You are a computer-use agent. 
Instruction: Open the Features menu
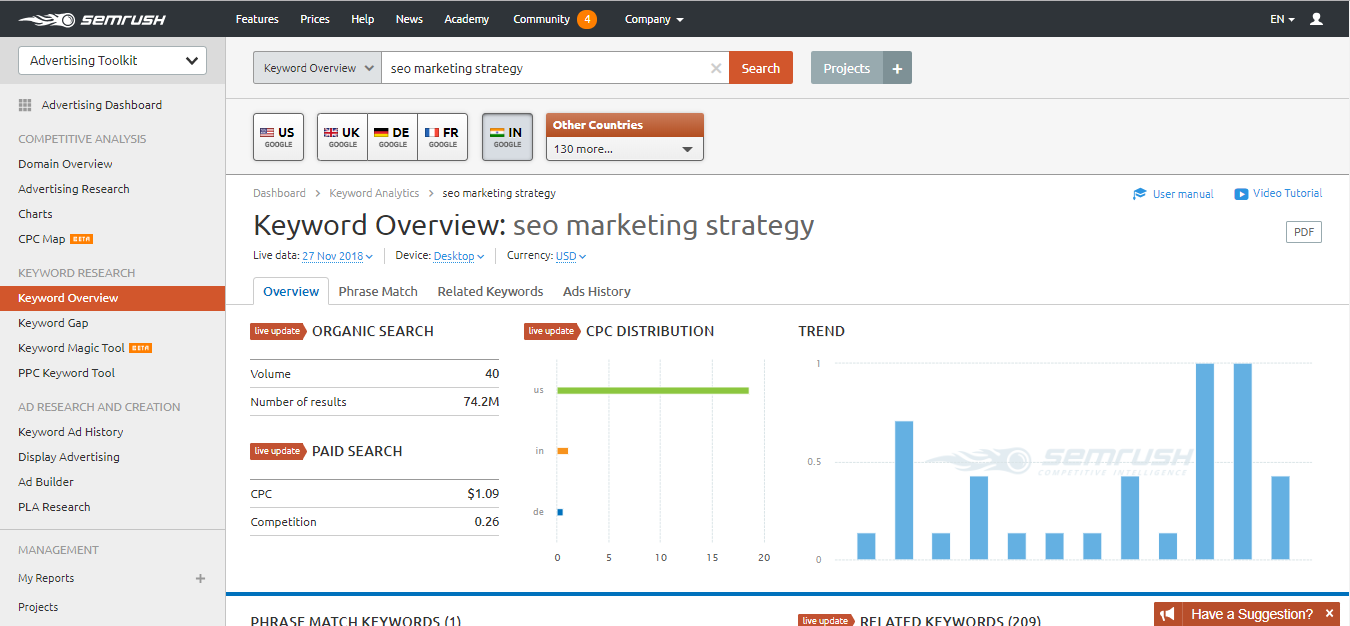(x=257, y=19)
